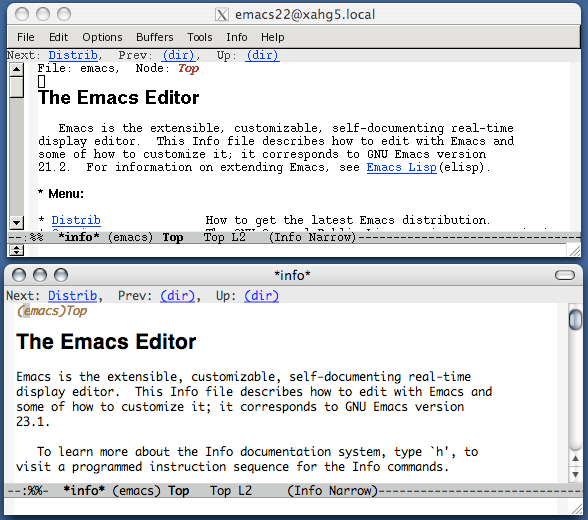Click the emacs22 scrollbar thumb
Screen dimensions: 588x520
point(16,87)
